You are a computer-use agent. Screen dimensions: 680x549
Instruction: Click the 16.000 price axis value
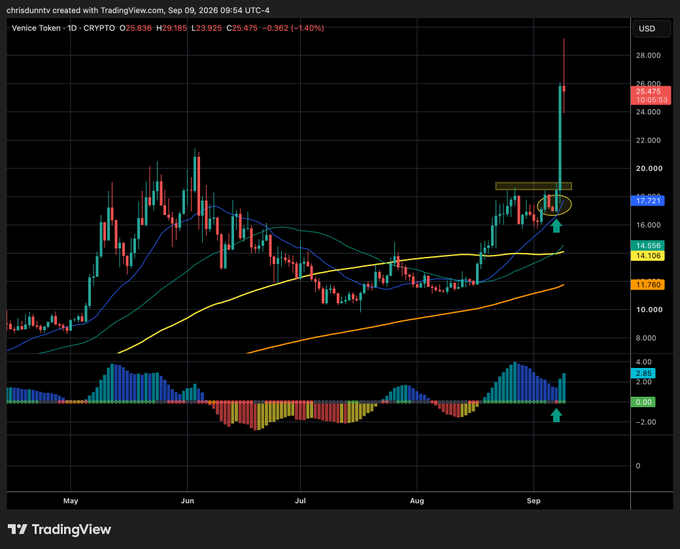(x=648, y=225)
